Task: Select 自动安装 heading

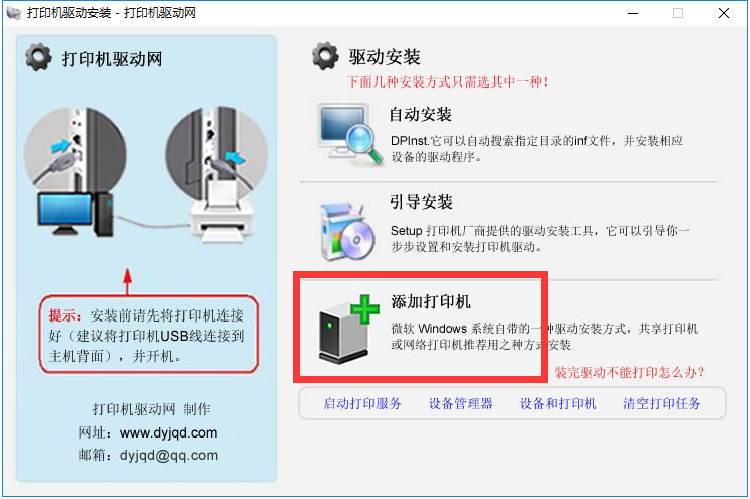Action: (420, 114)
